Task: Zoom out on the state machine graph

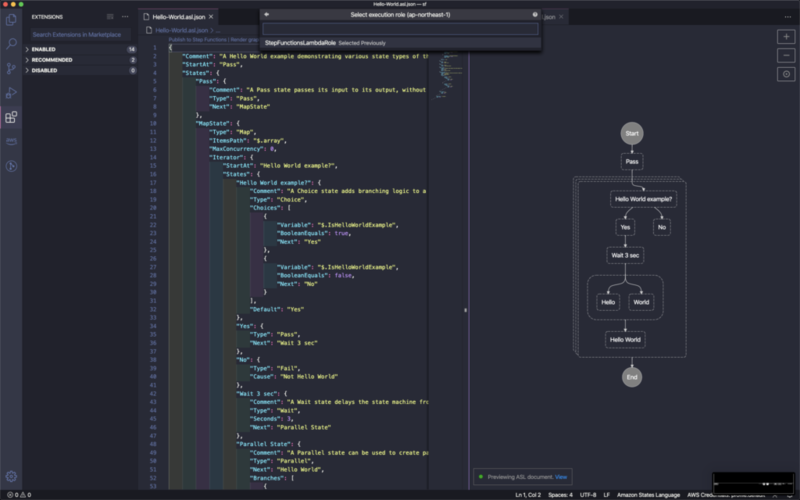Action: click(x=786, y=55)
